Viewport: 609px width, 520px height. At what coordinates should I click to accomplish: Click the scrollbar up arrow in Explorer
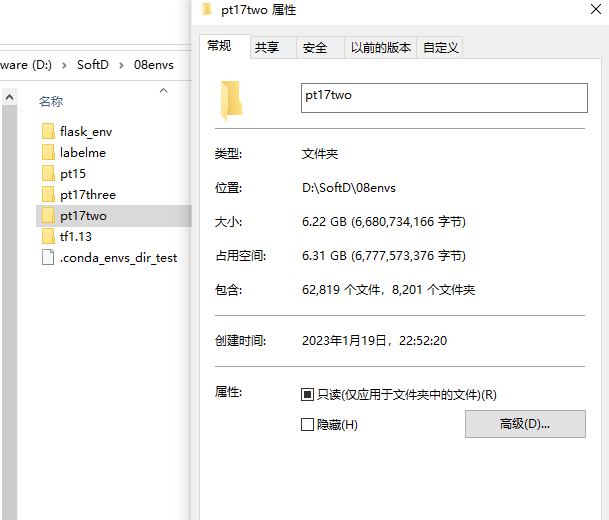pyautogui.click(x=10, y=97)
